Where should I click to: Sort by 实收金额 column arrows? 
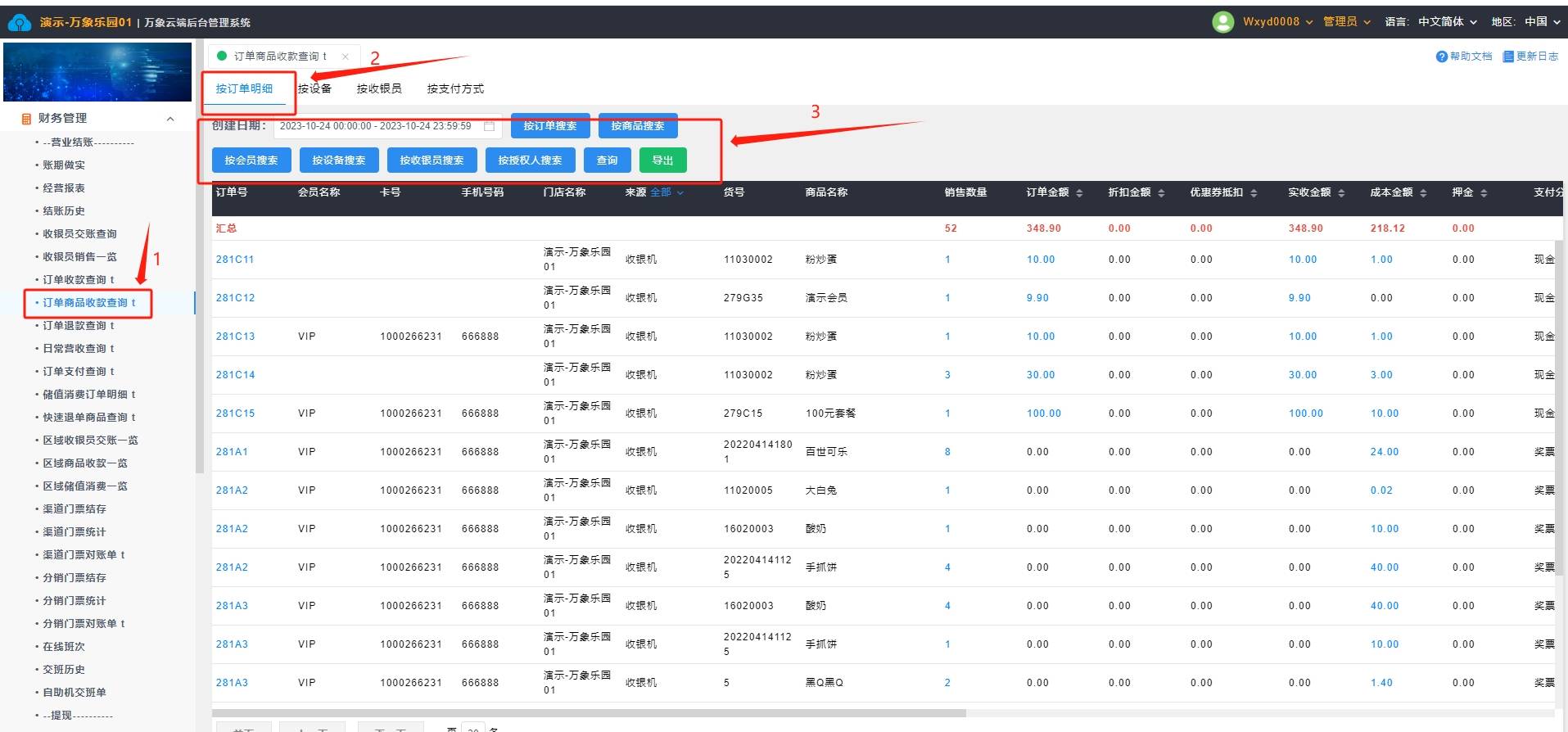pos(1341,193)
